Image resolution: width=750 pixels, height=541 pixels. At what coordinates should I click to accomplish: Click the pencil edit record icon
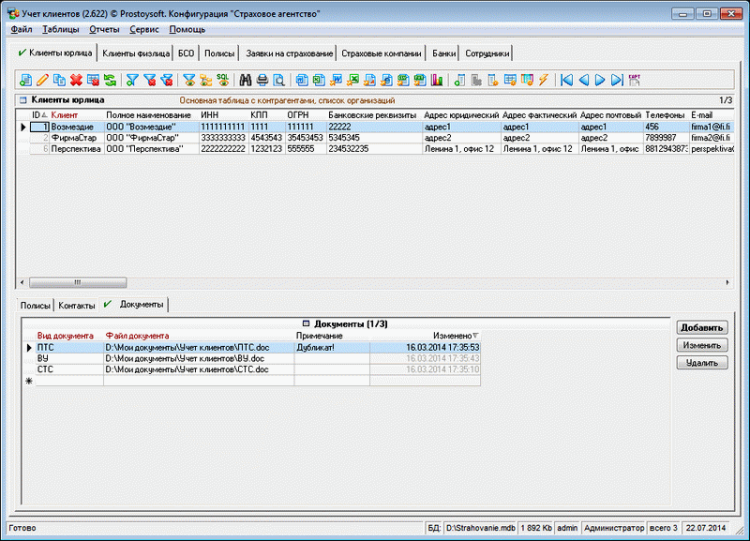42,80
